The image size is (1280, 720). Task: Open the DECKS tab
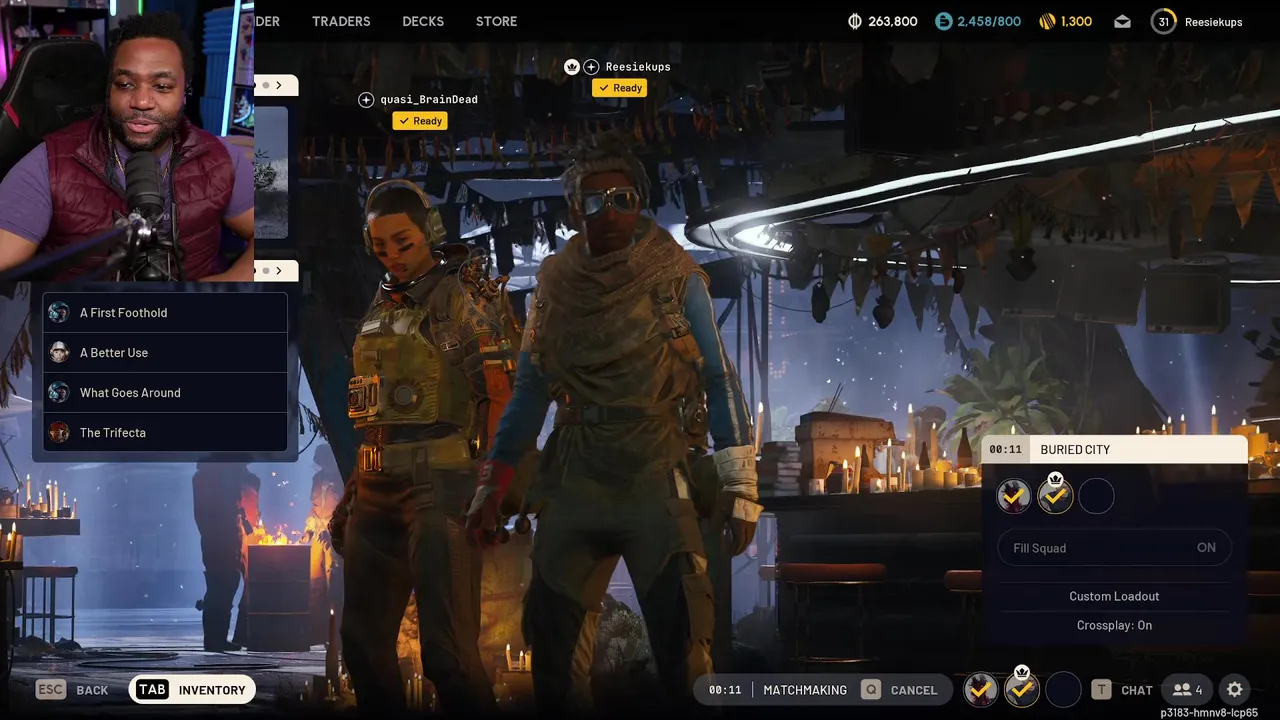tap(423, 21)
